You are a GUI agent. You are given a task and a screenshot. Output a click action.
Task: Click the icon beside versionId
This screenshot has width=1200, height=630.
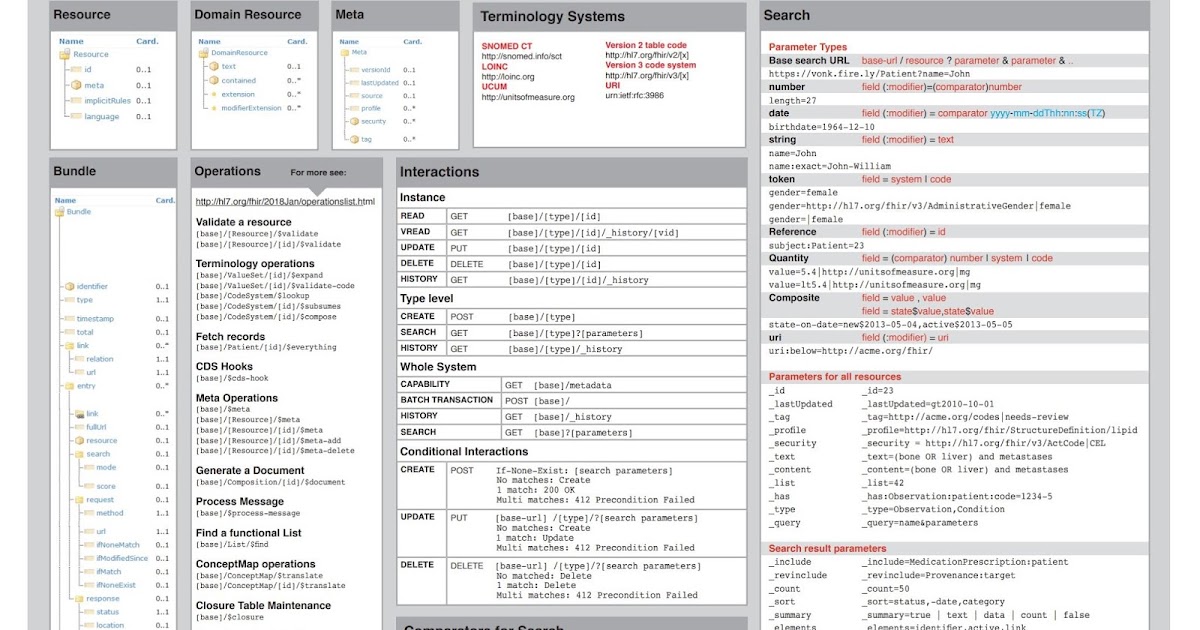[353, 69]
